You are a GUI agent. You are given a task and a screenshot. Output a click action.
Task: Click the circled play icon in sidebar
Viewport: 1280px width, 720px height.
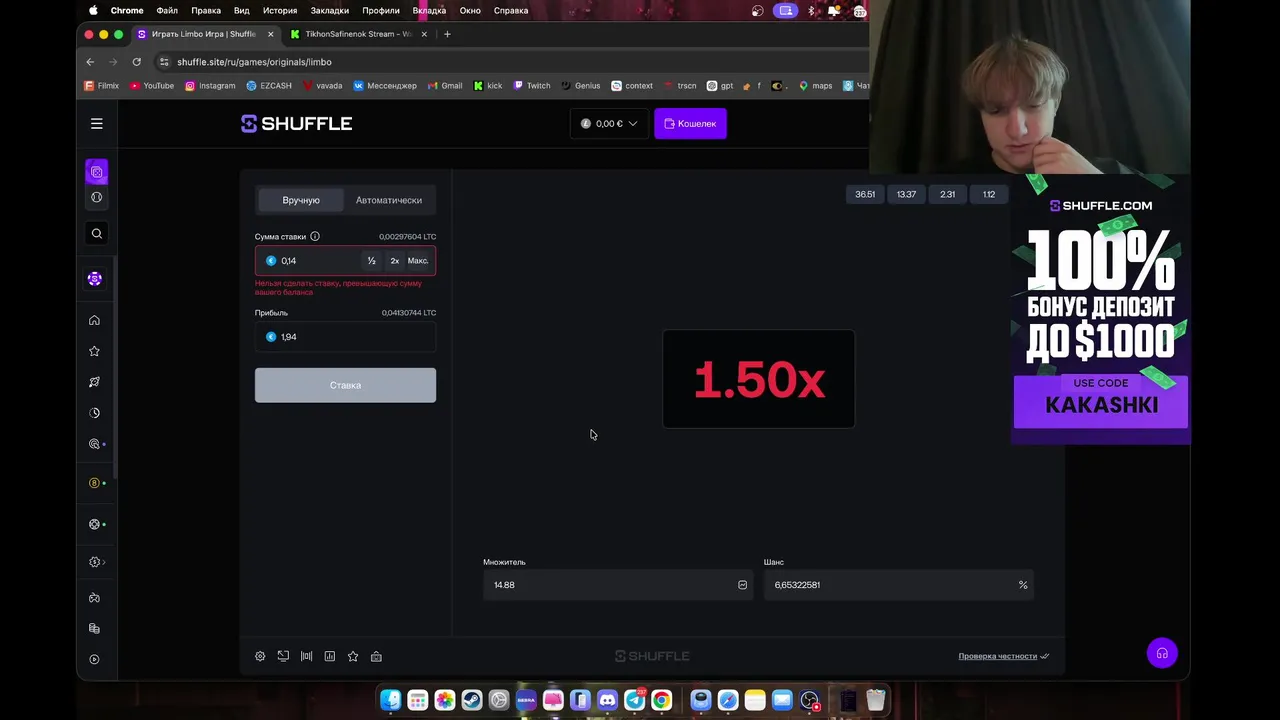tap(94, 659)
